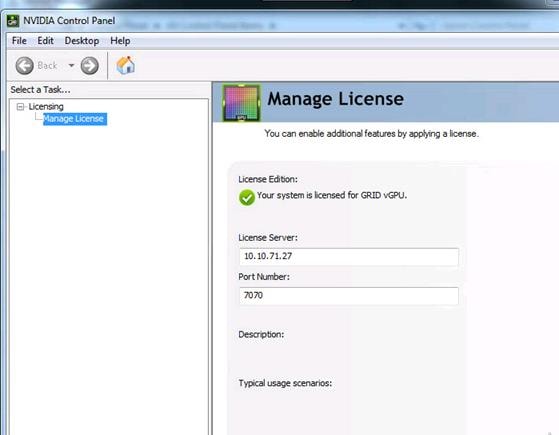This screenshot has width=559, height=435.
Task: Click the green licensed checkmark icon
Action: click(247, 197)
